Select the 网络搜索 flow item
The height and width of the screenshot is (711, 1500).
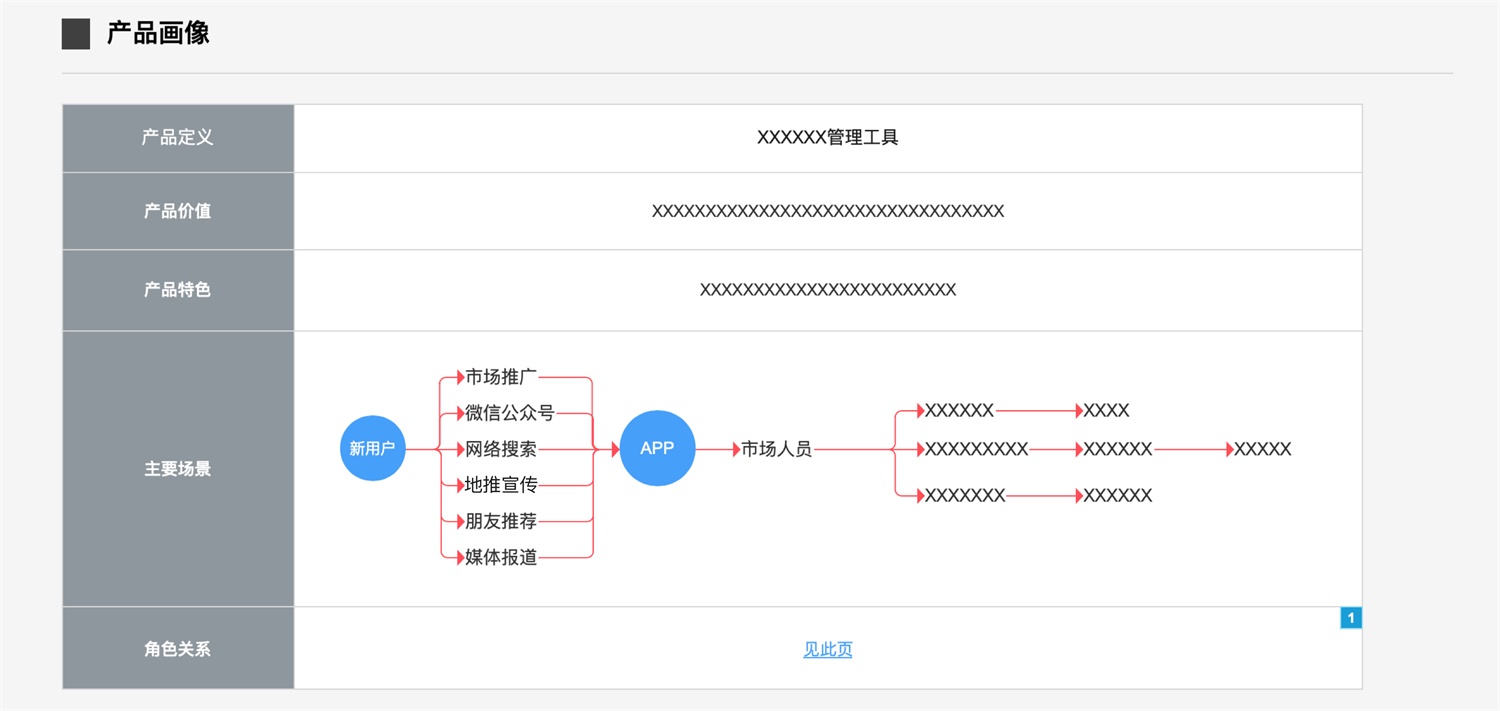click(x=501, y=449)
